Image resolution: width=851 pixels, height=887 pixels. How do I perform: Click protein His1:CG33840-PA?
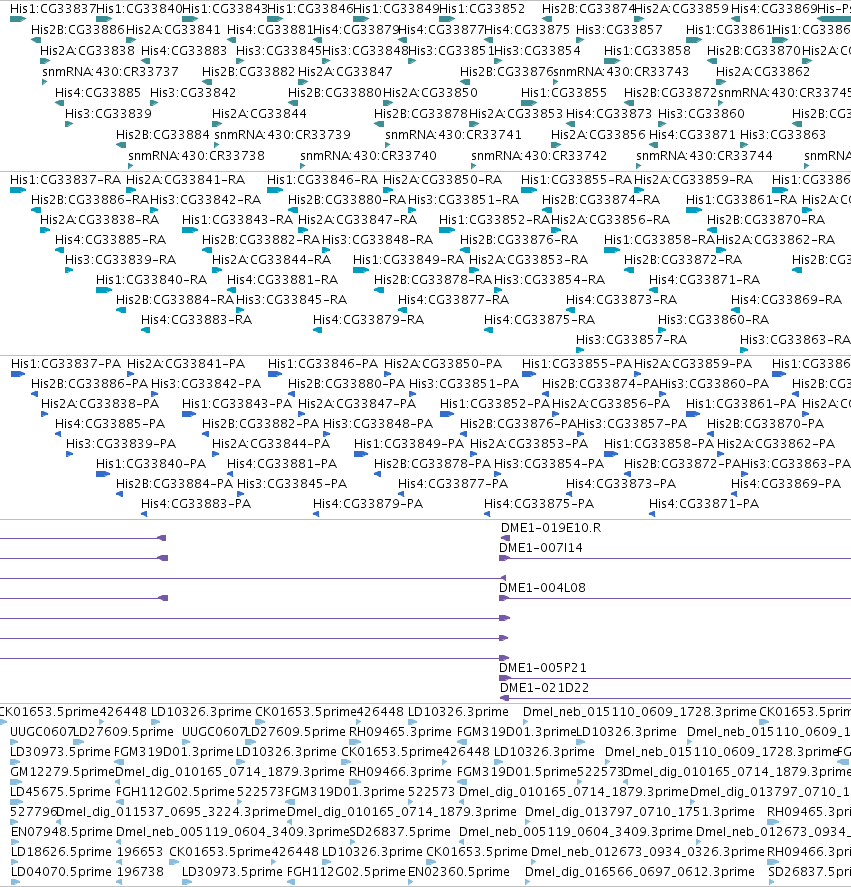pyautogui.click(x=151, y=464)
